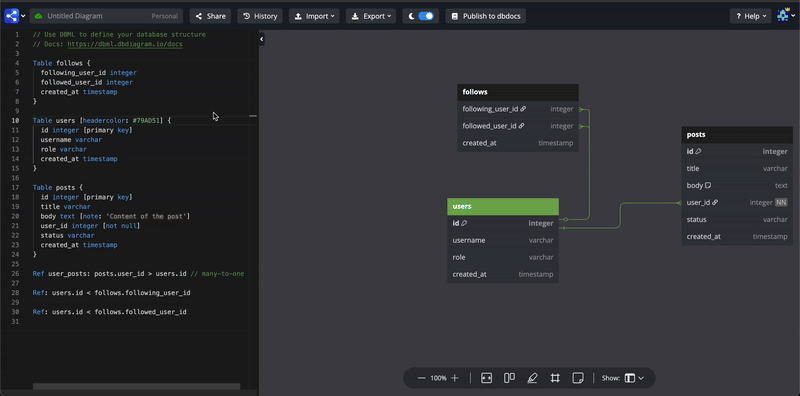
Task: Click headercolor #79AD51 code value
Action: [x=147, y=121]
